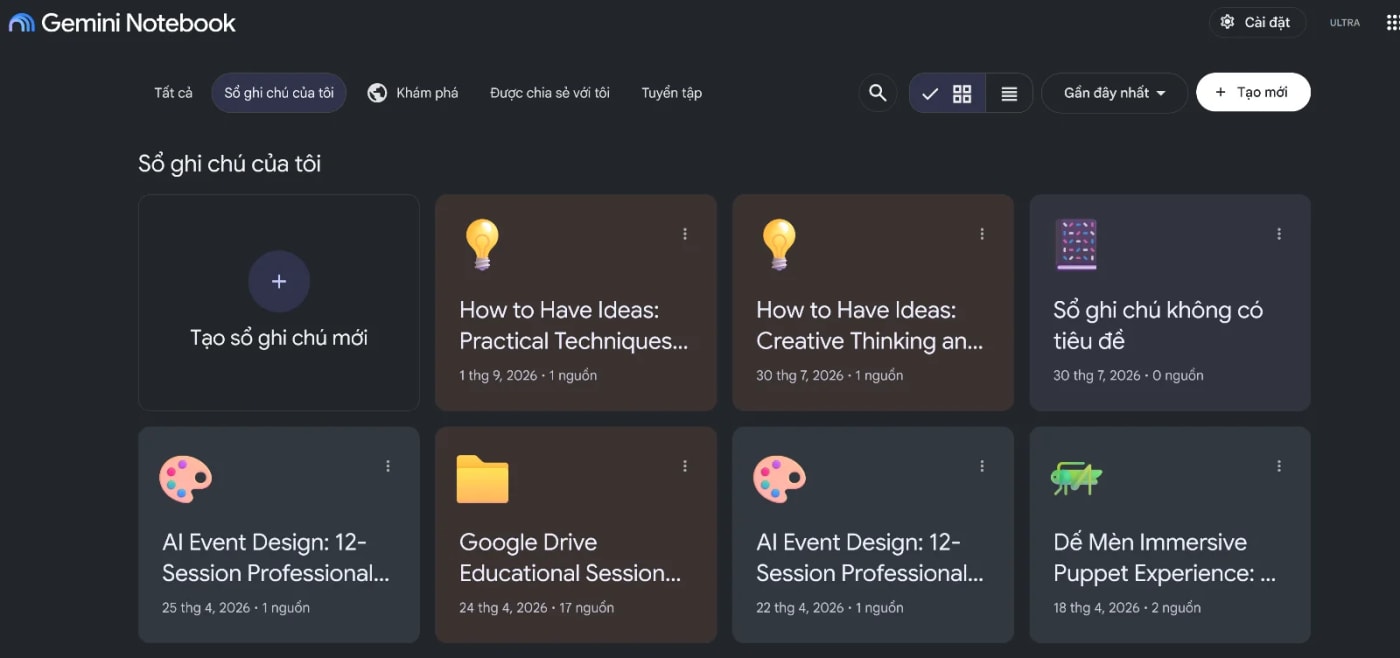Click the Gemini Notebook rainbow logo
The height and width of the screenshot is (658, 1400).
point(21,22)
